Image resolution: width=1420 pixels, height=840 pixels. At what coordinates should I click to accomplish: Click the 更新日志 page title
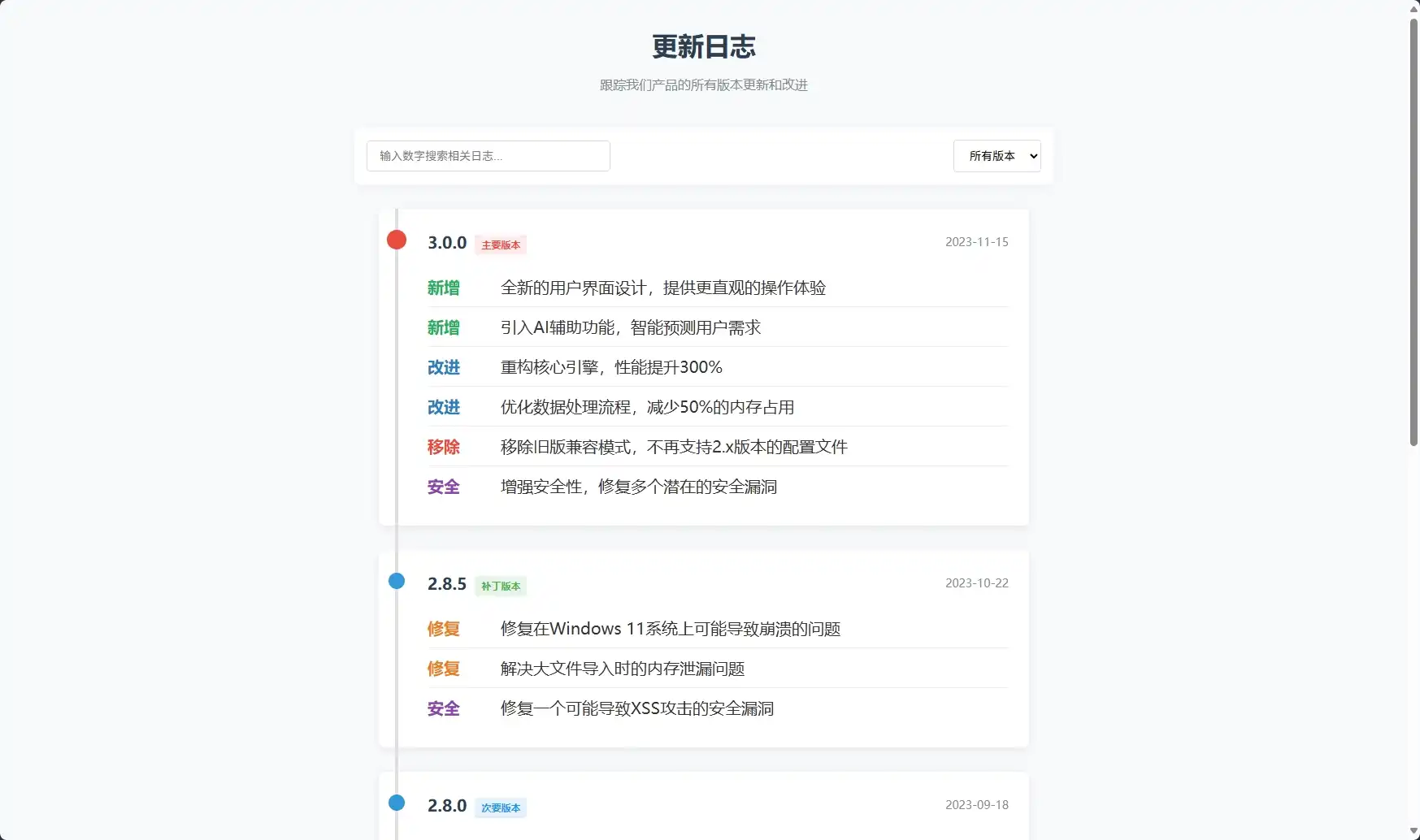coord(704,47)
